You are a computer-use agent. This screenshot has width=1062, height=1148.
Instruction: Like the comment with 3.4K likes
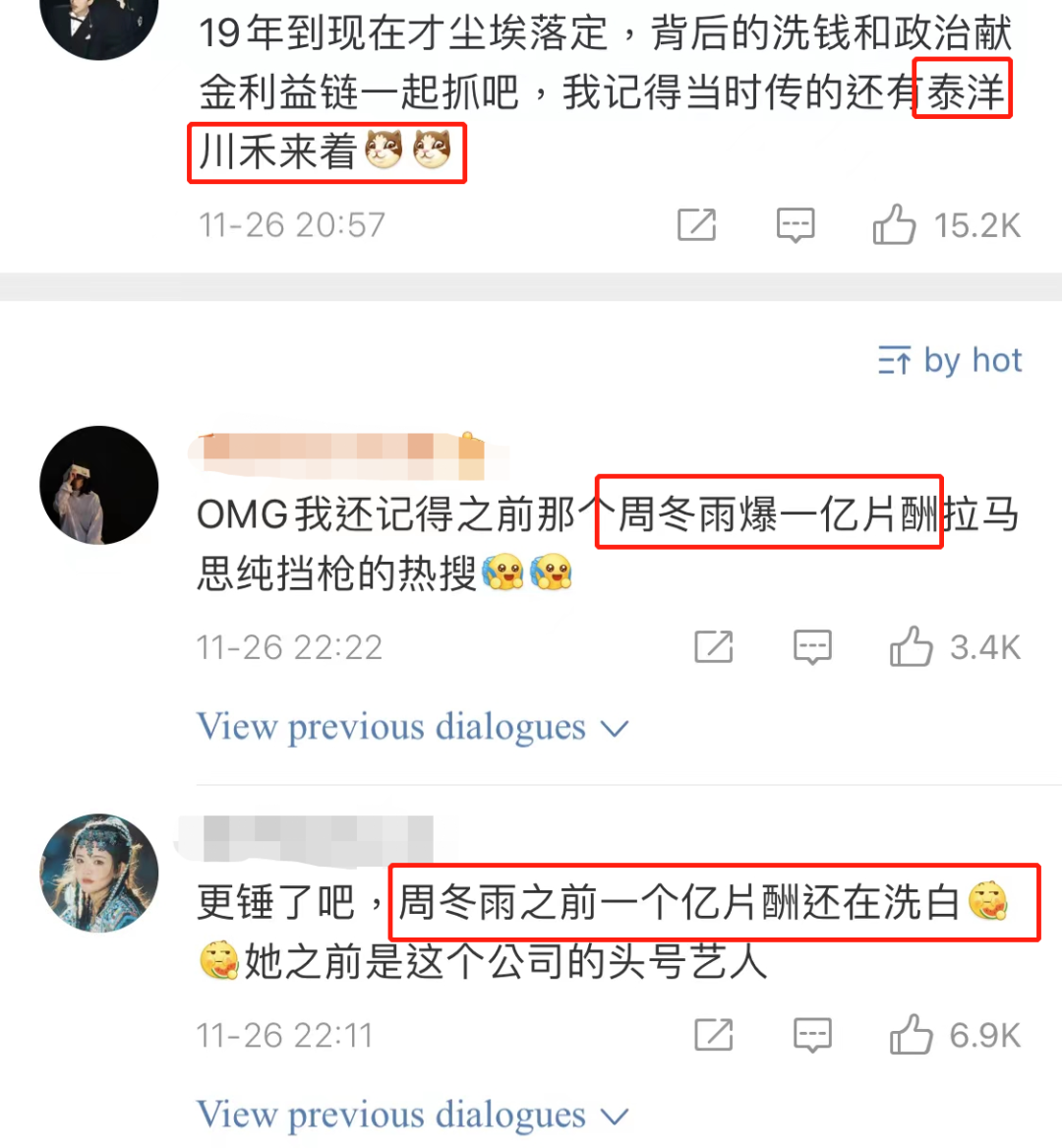911,646
